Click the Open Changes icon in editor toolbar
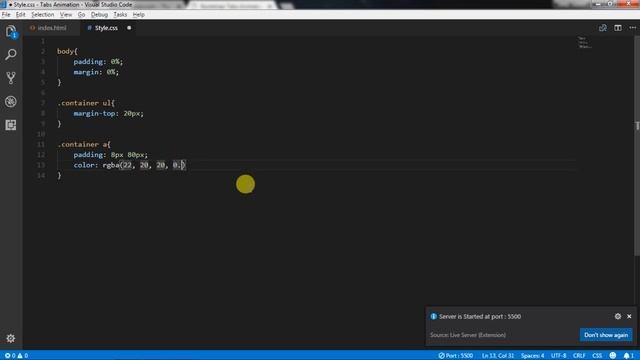The width and height of the screenshot is (640, 360). tap(602, 28)
